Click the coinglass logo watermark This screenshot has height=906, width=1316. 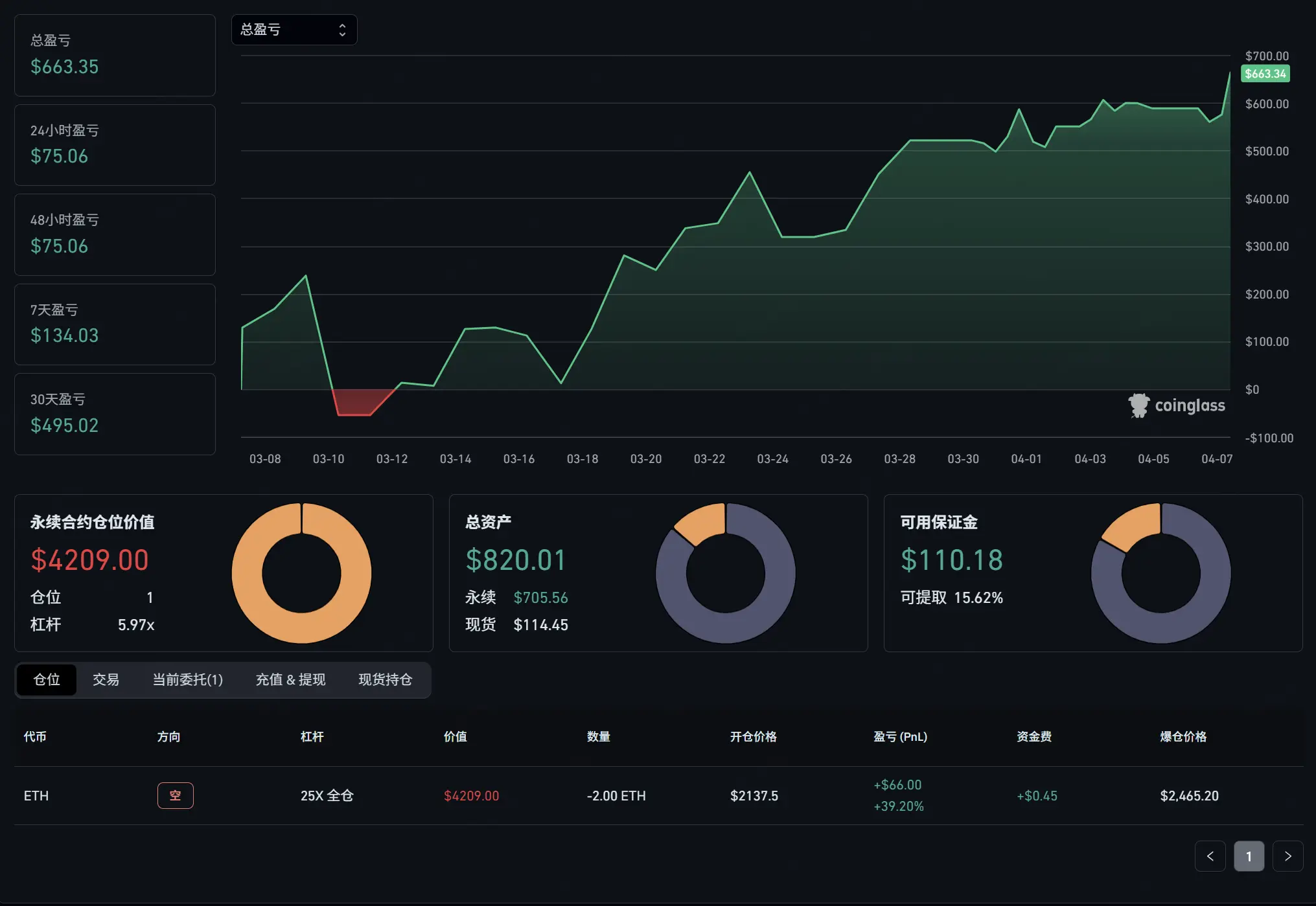pos(1177,406)
